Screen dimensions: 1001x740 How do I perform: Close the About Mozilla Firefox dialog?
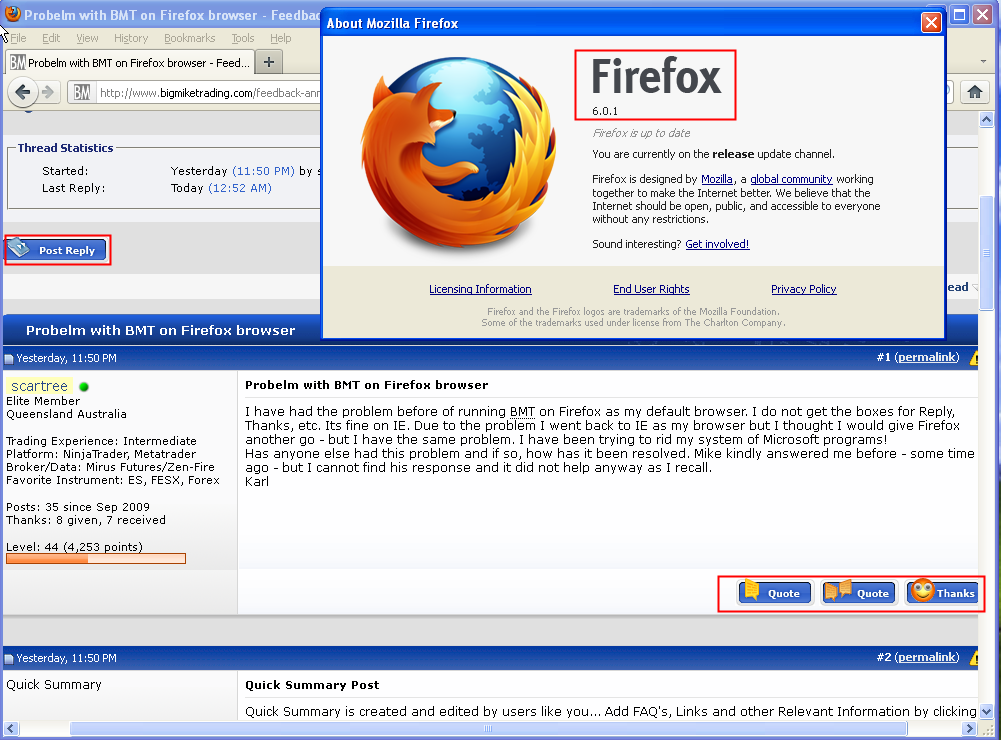coord(931,23)
